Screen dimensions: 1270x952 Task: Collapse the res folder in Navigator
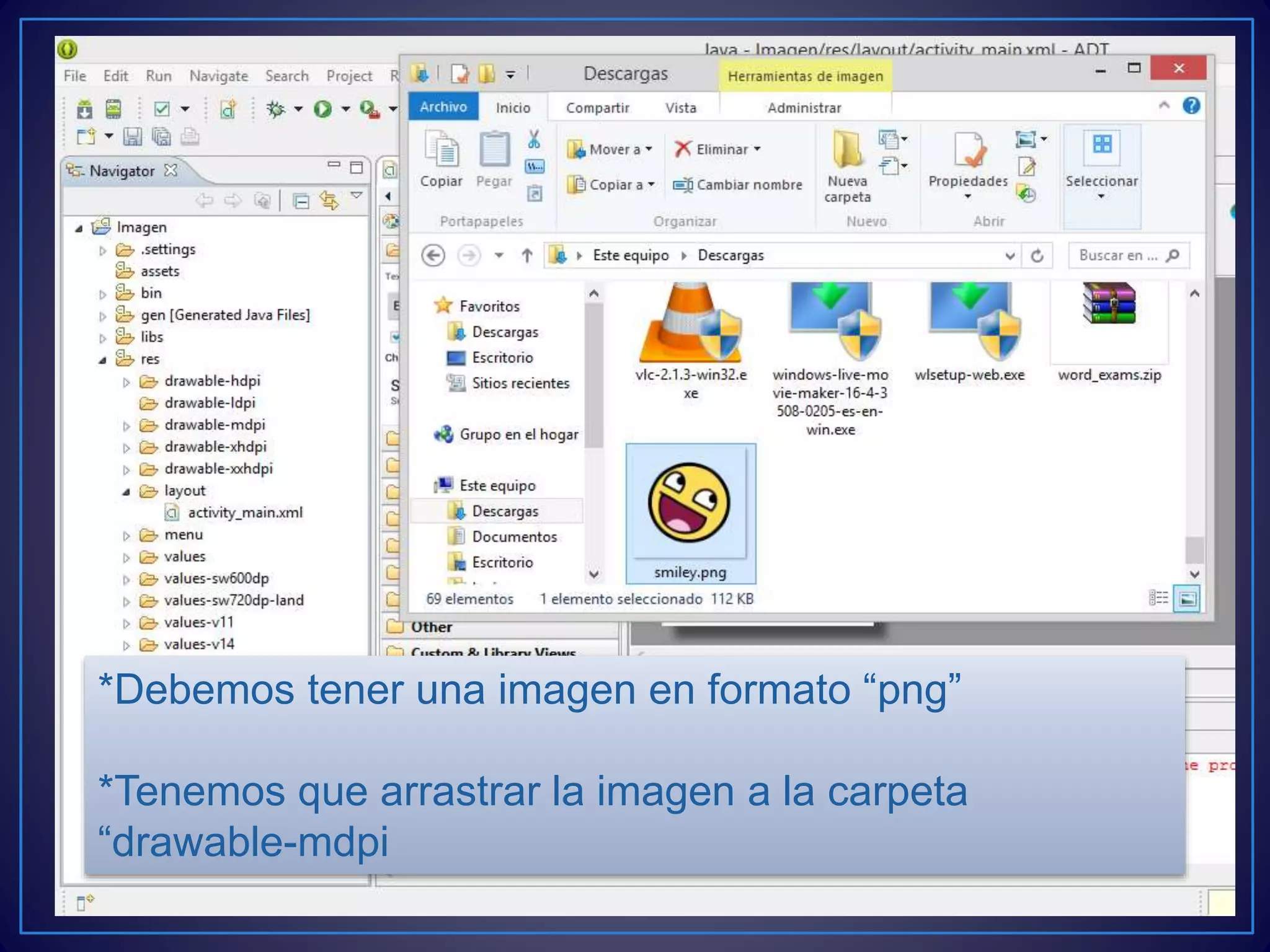tap(103, 360)
